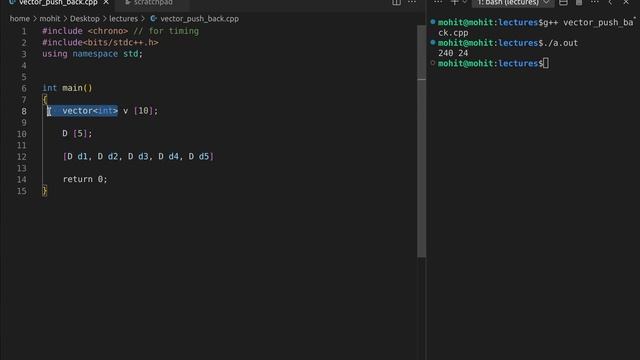This screenshot has width=640, height=360.
Task: Click '#include<bits/stdc++.h>' on line 2
Action: [100, 42]
